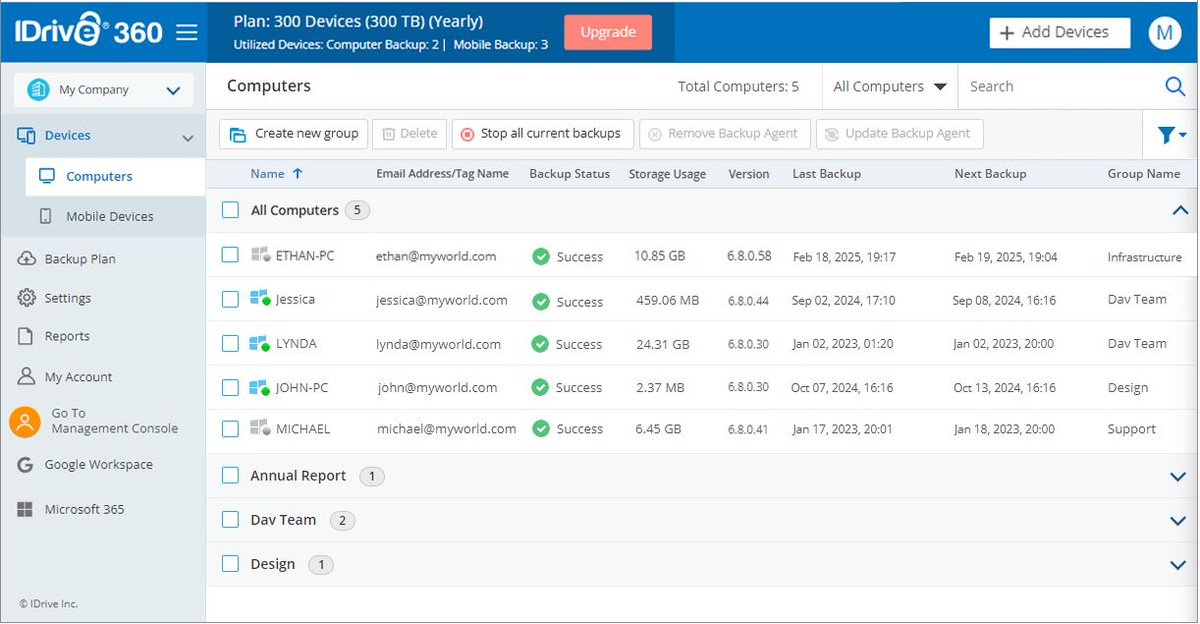Check the checkbox next to ETHAN-PC

click(230, 256)
